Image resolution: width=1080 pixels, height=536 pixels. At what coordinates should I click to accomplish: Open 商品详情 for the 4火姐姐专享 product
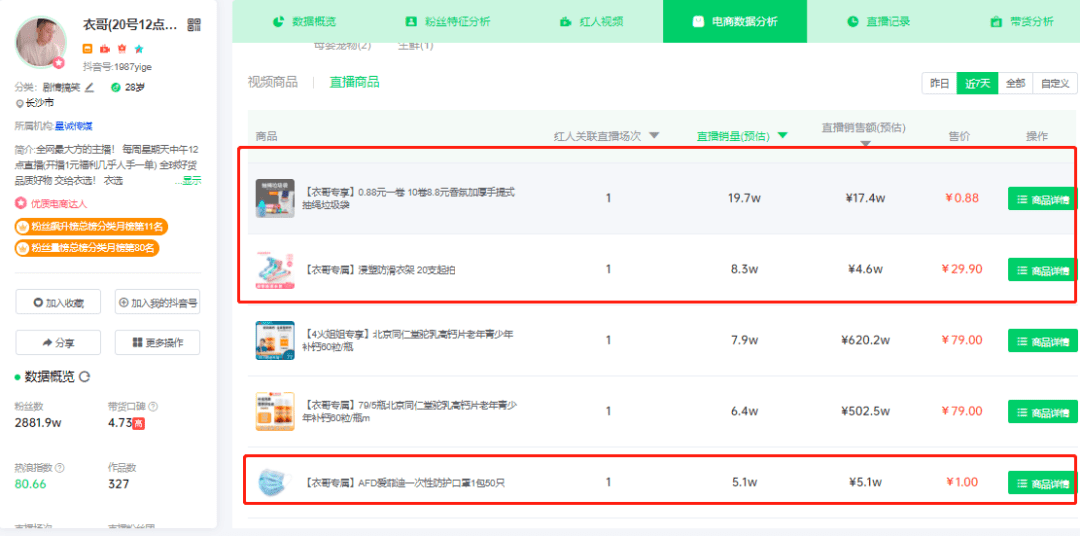point(1042,340)
